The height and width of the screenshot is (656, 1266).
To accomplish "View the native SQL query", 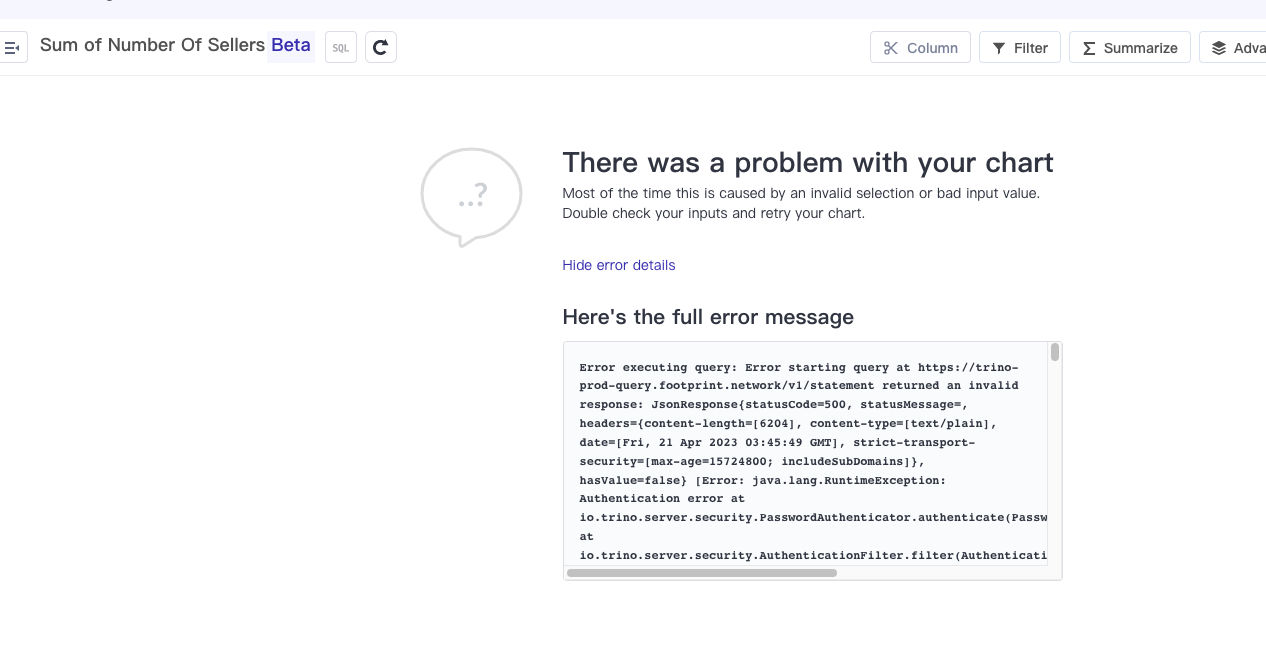I will click(x=340, y=47).
